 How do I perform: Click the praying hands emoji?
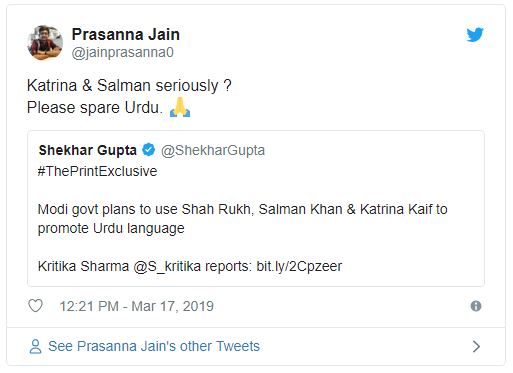click(180, 107)
